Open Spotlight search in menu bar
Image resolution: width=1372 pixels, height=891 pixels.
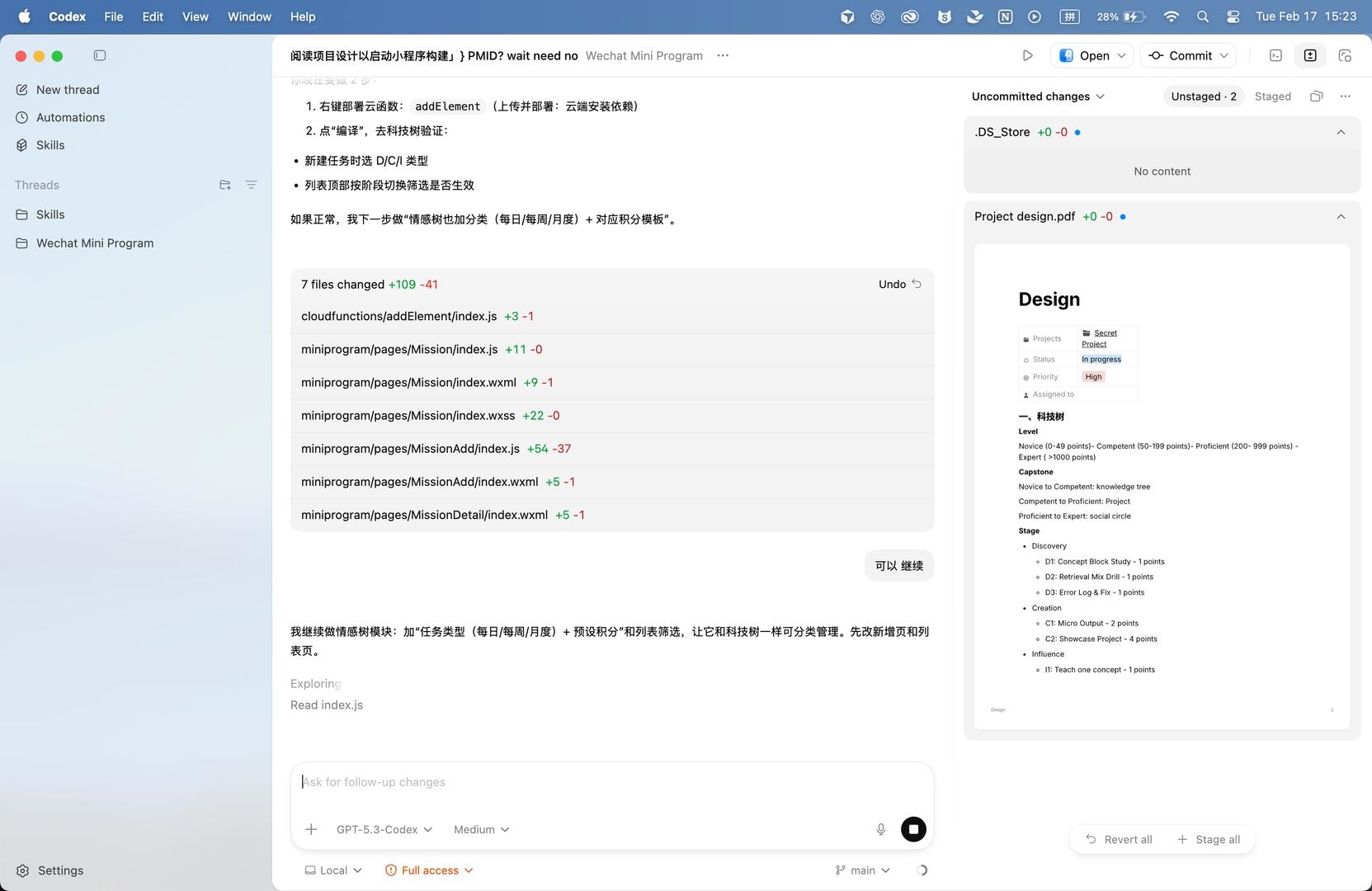point(1203,16)
